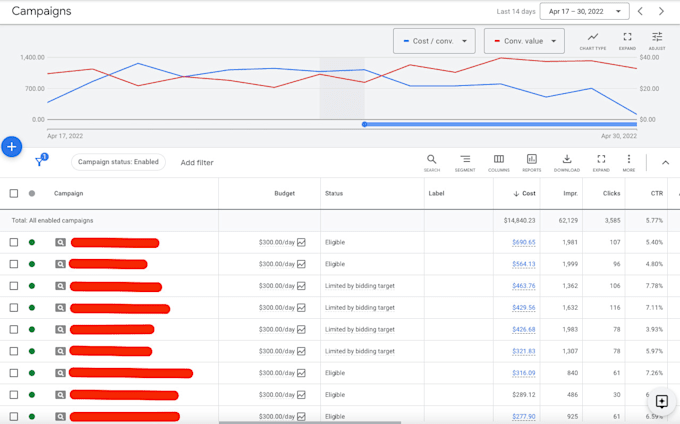Open status dropdown dot for the $690.65 campaign

click(x=32, y=242)
